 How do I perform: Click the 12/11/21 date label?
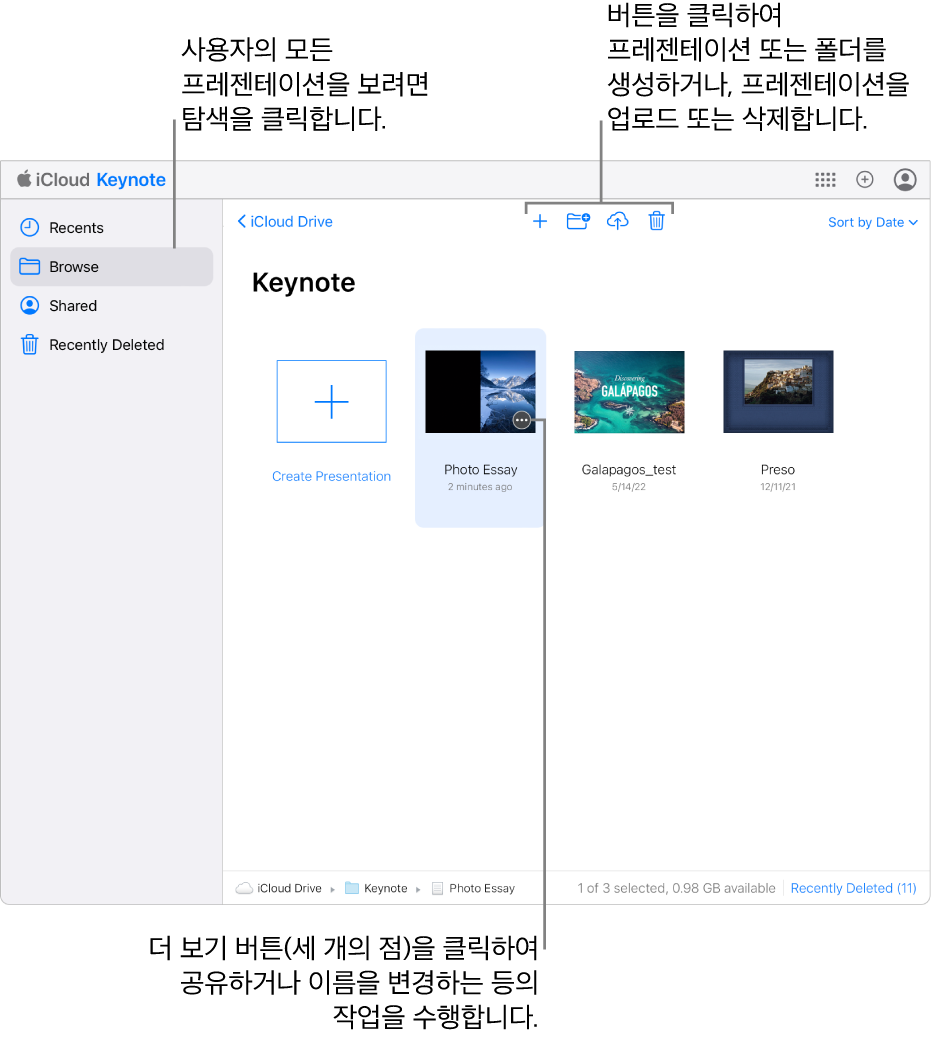[778, 487]
